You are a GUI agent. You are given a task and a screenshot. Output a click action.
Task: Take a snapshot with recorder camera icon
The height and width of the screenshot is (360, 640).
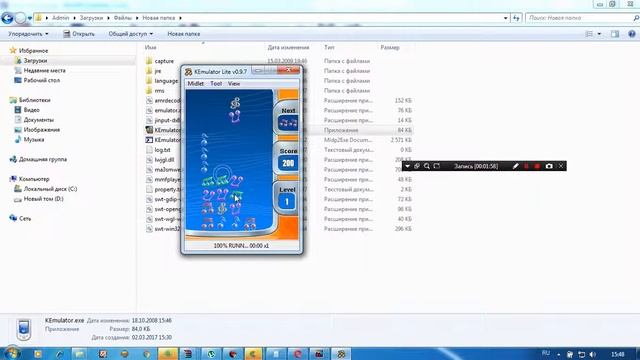point(549,166)
